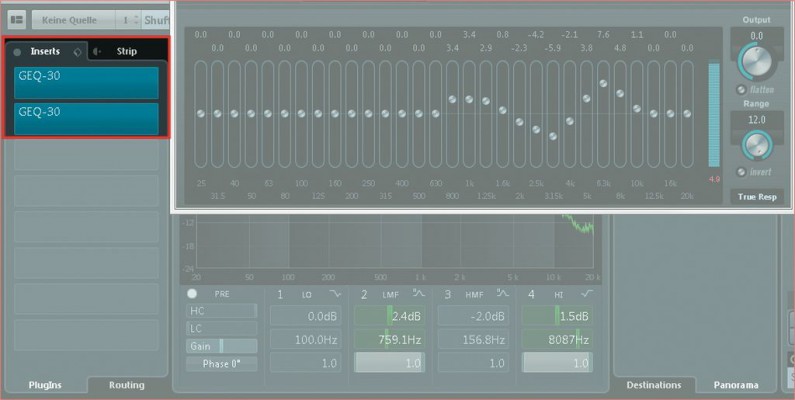795x400 pixels.
Task: Click the Inserts bypass dot icon
Action: coord(17,51)
